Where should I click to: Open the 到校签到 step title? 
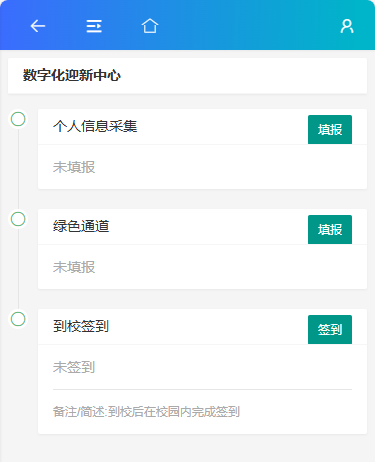click(81, 326)
